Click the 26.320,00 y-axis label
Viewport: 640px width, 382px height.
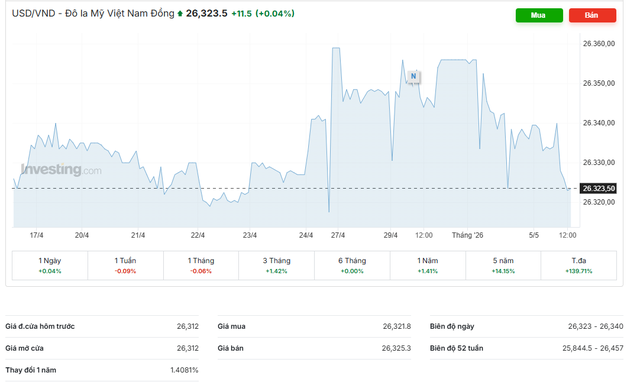[599, 202]
